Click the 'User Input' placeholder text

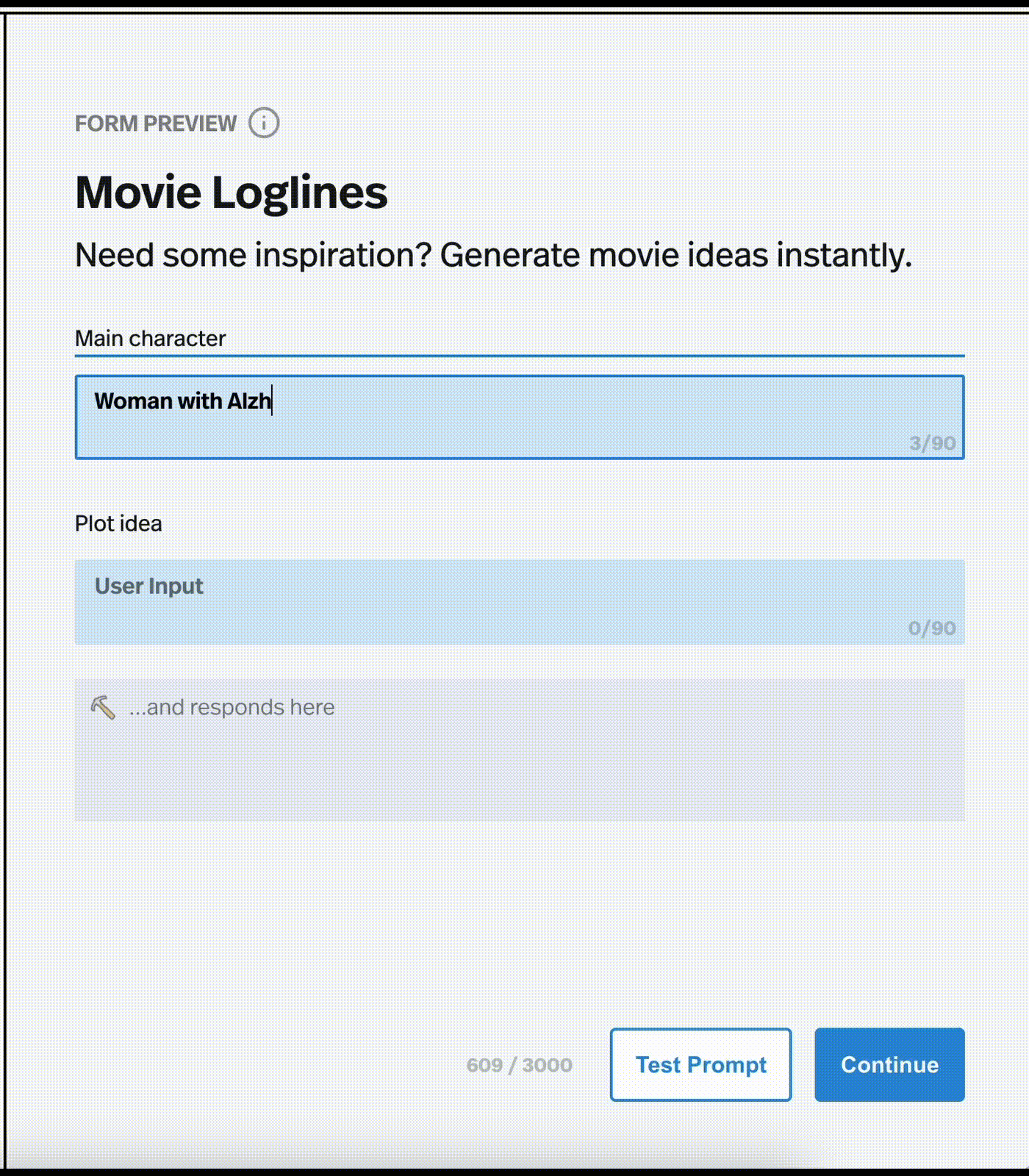[x=148, y=586]
